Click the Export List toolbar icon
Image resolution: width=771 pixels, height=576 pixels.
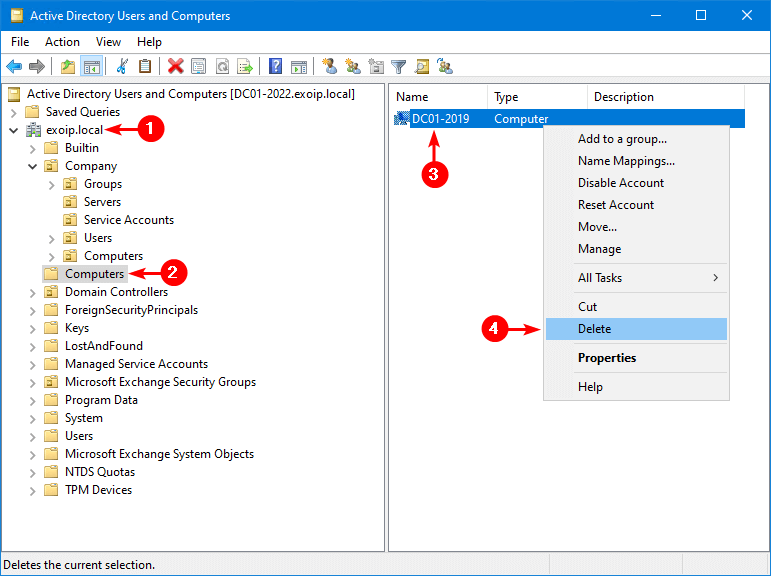(x=245, y=66)
